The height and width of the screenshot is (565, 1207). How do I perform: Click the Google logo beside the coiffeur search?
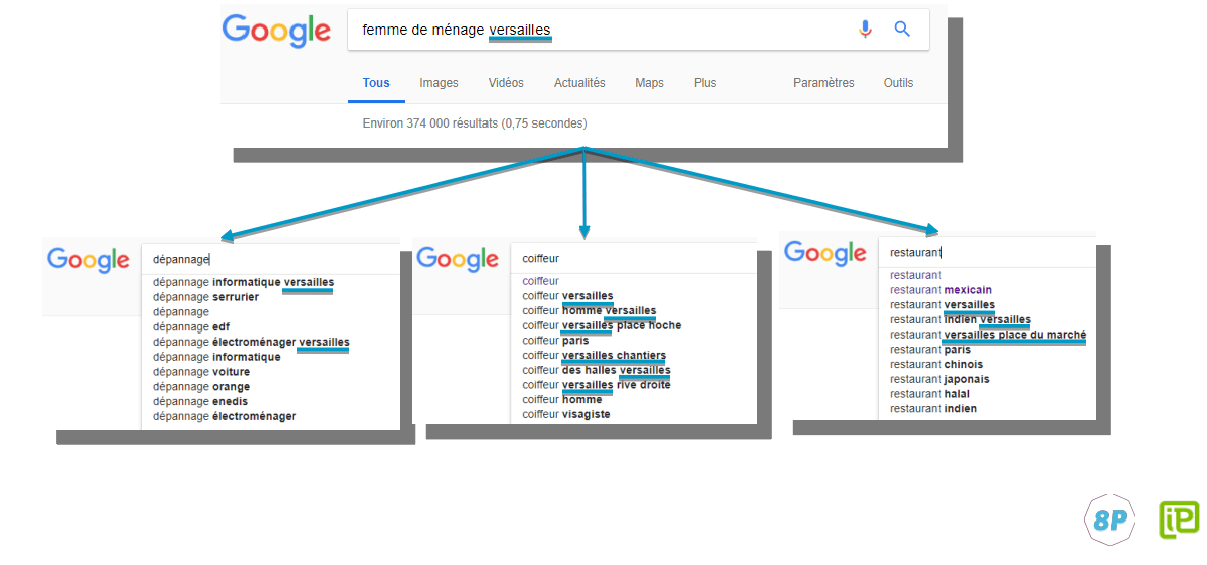click(457, 259)
